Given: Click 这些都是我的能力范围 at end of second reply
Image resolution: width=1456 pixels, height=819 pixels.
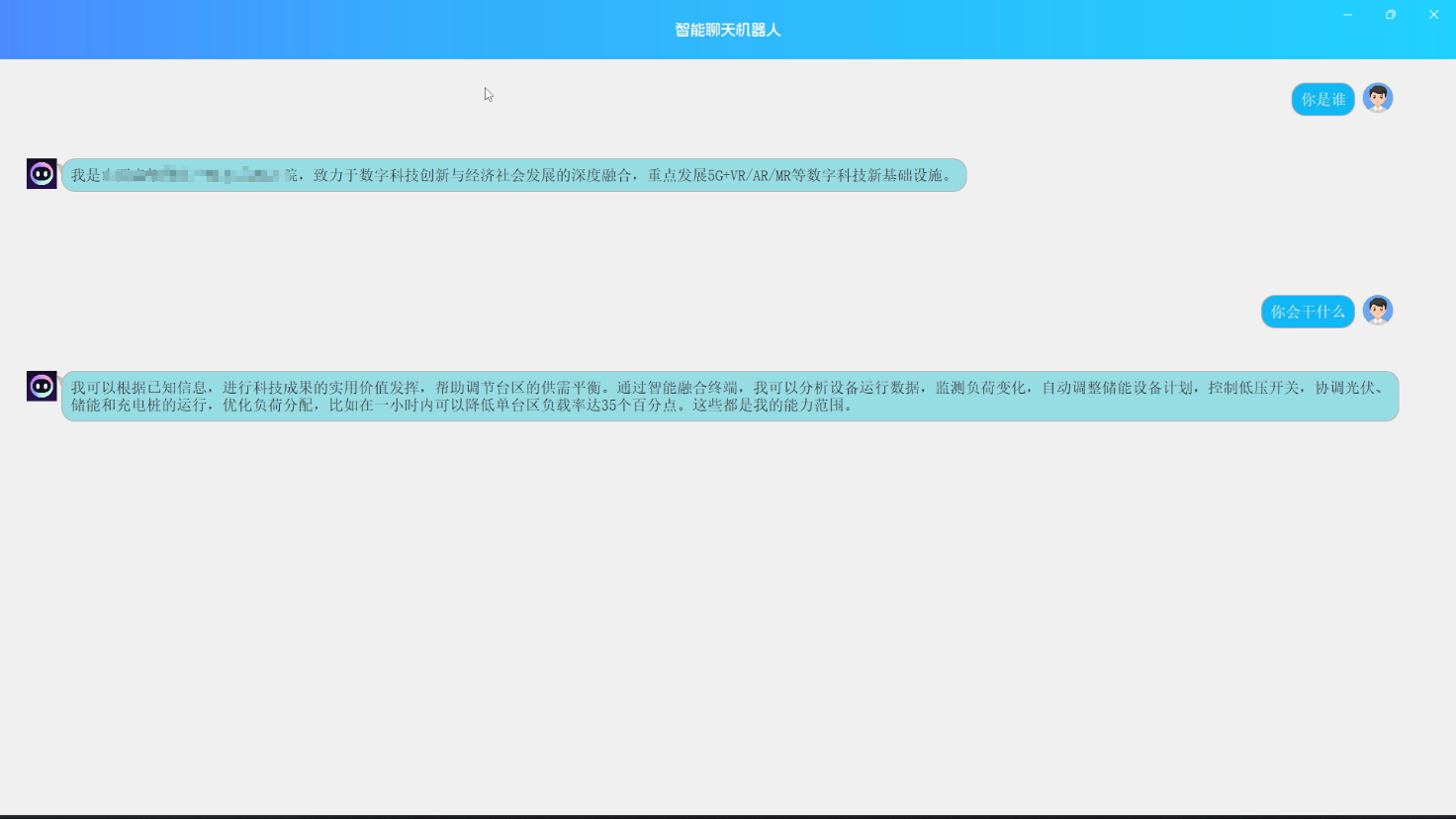Looking at the screenshot, I should pos(769,405).
